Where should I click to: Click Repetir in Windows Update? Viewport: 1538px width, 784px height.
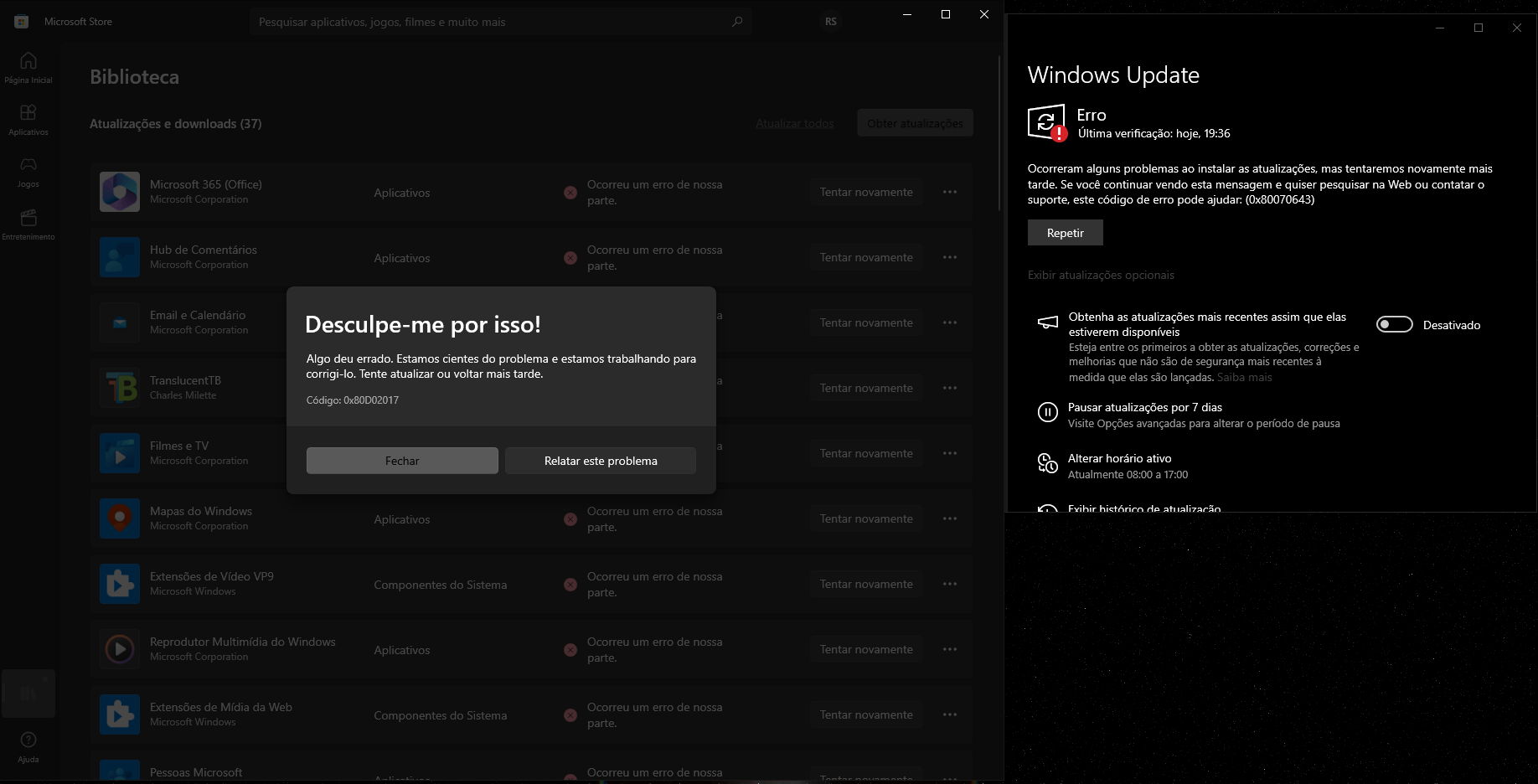tap(1066, 233)
